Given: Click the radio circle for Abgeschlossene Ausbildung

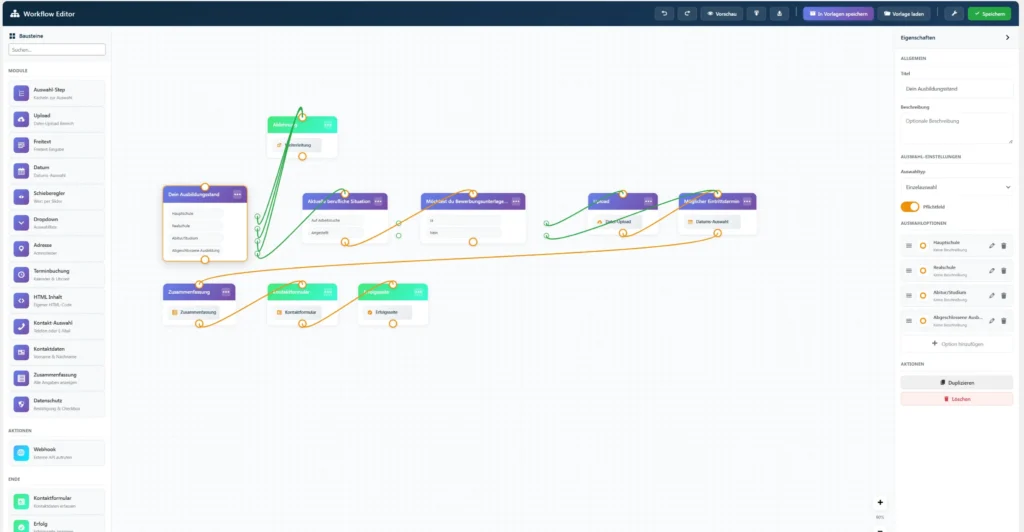Looking at the screenshot, I should 923,321.
